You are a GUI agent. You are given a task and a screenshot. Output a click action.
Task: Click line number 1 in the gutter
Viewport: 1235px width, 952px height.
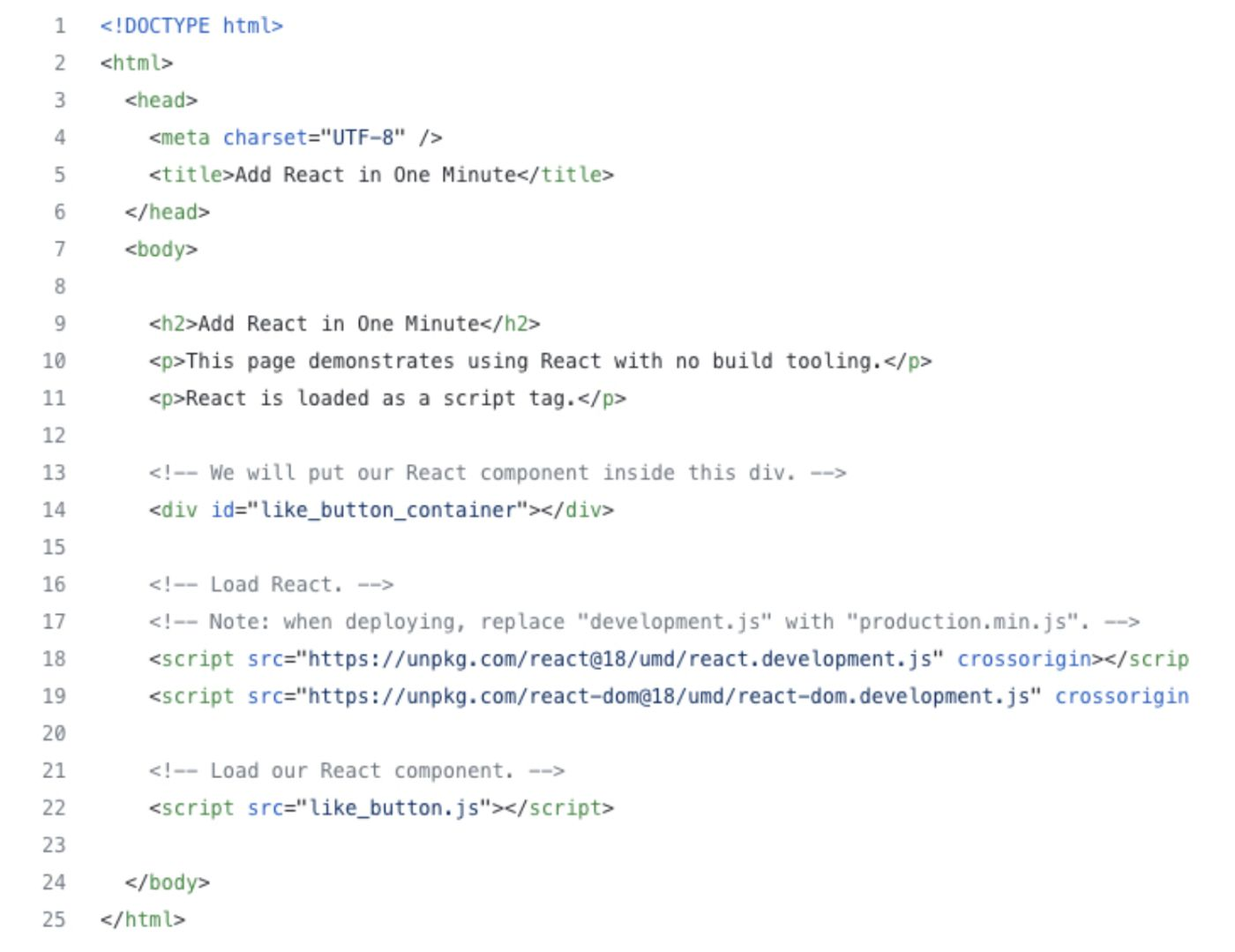point(59,26)
